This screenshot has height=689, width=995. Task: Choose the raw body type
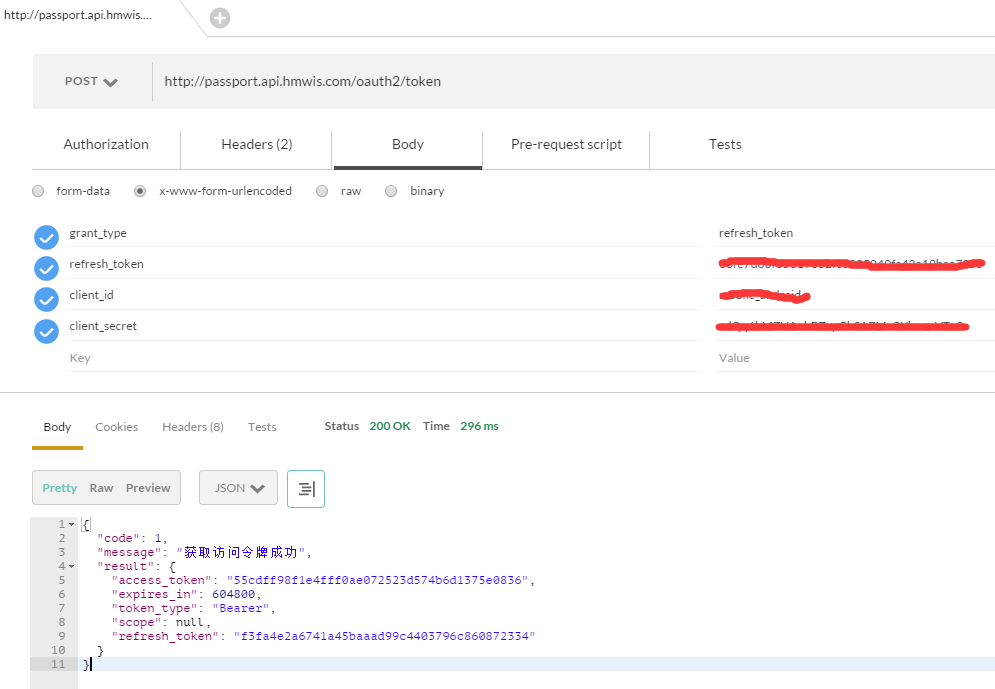322,191
